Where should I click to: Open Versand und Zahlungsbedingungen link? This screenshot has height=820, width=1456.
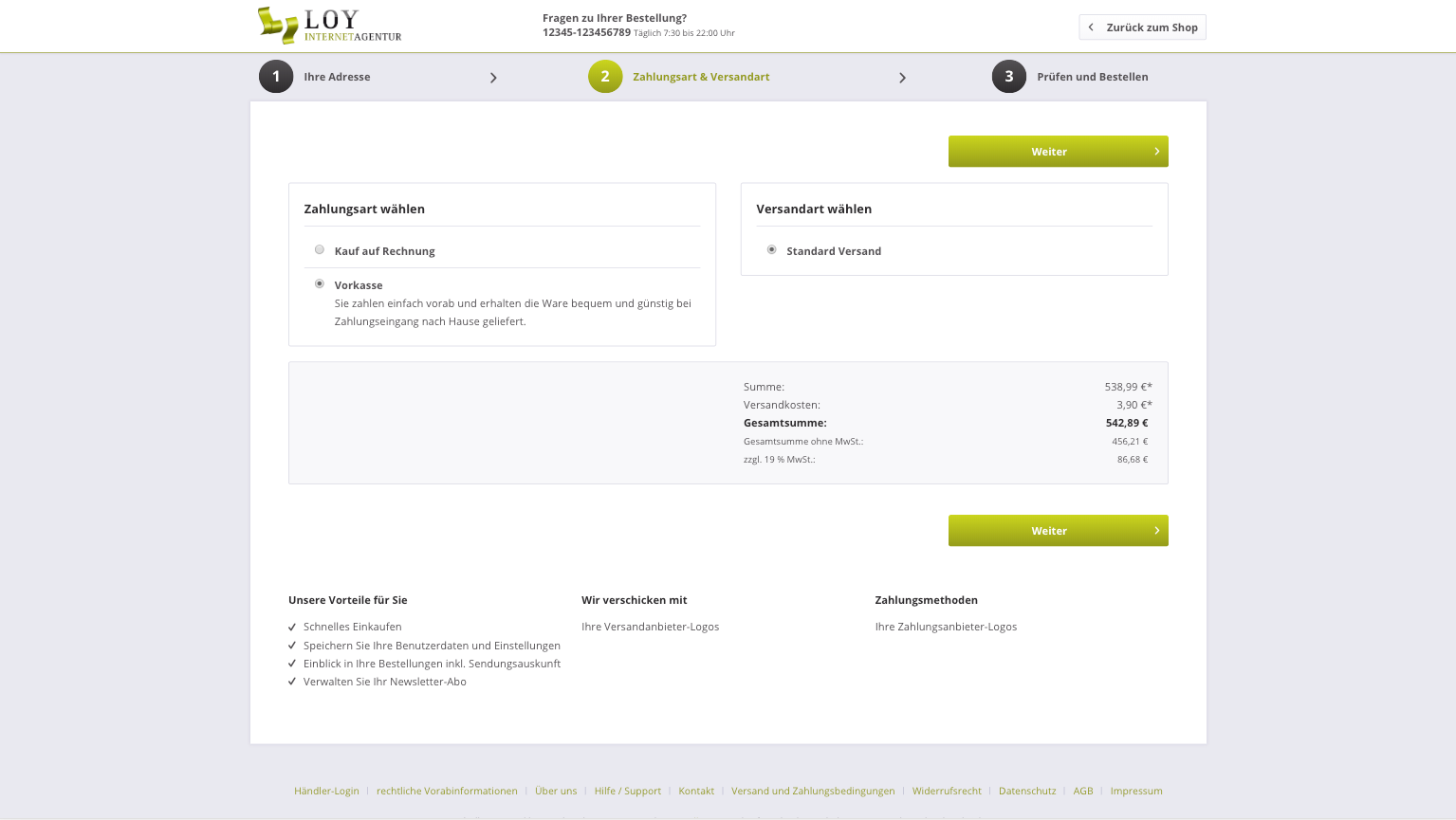click(813, 791)
